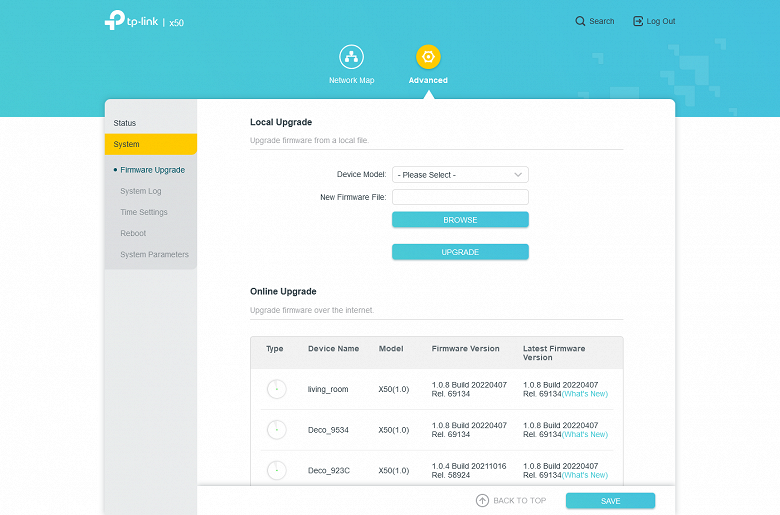Click living_room's current firmware version cell
The image size is (780, 515).
click(469, 389)
